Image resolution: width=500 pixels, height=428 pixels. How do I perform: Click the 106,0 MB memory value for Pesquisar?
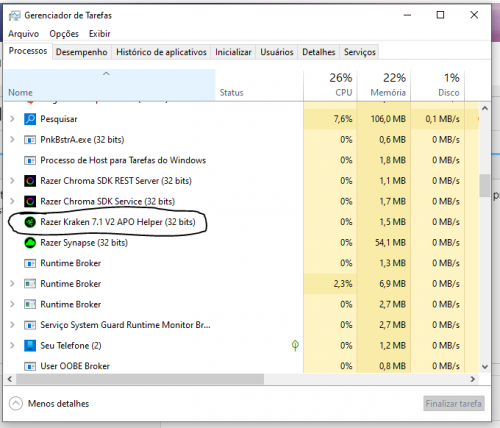click(x=388, y=119)
